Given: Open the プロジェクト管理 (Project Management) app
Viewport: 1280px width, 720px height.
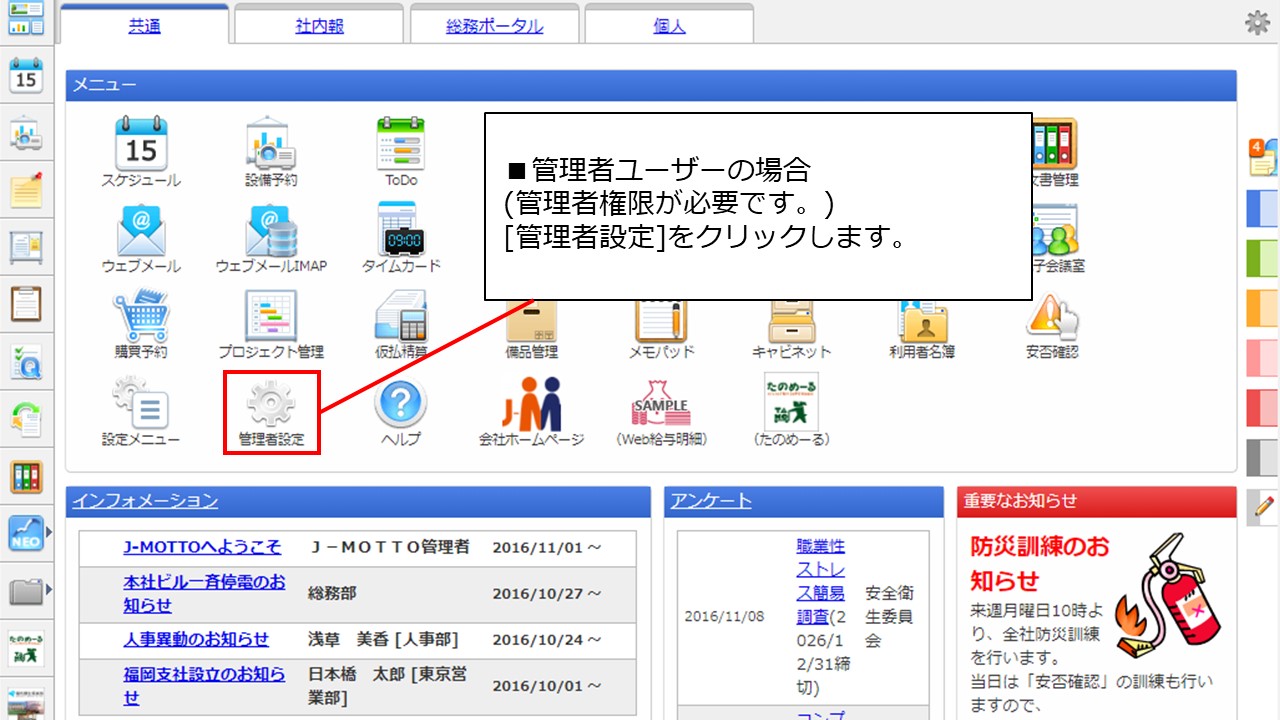Looking at the screenshot, I should pos(271,319).
